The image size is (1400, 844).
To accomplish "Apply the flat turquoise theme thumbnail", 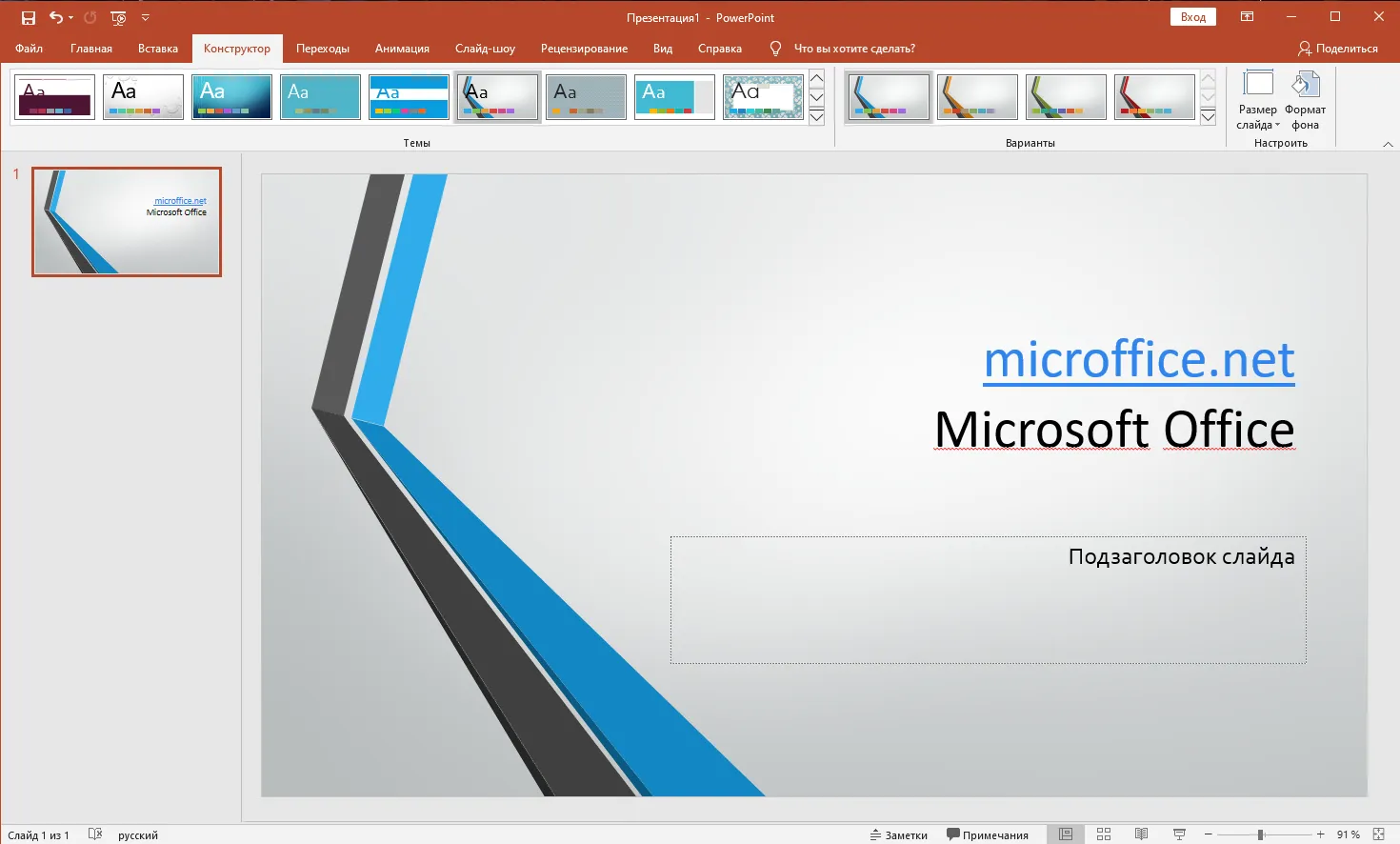I will [x=320, y=97].
